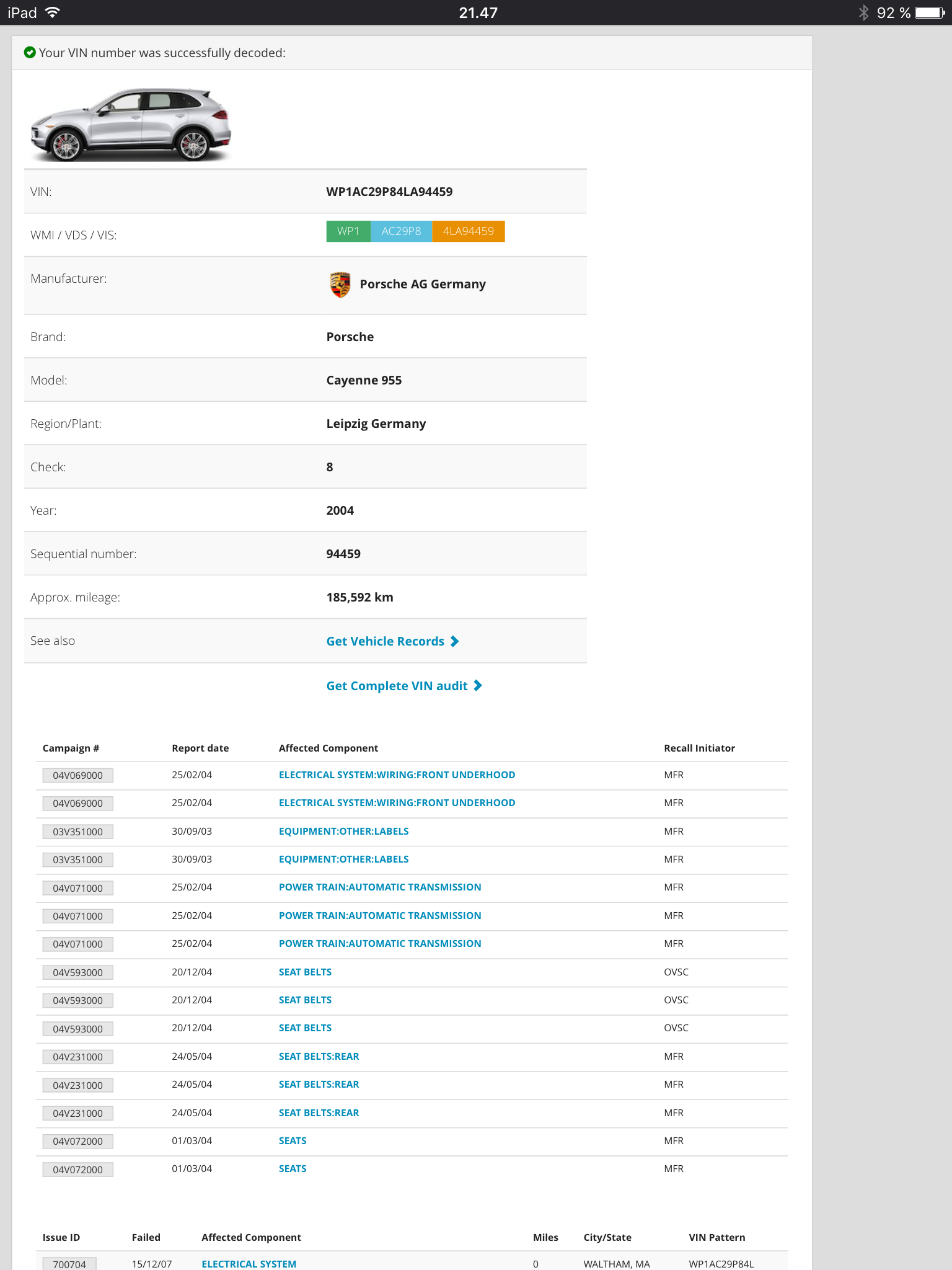Click the green WP1 WMI segment

pos(348,231)
